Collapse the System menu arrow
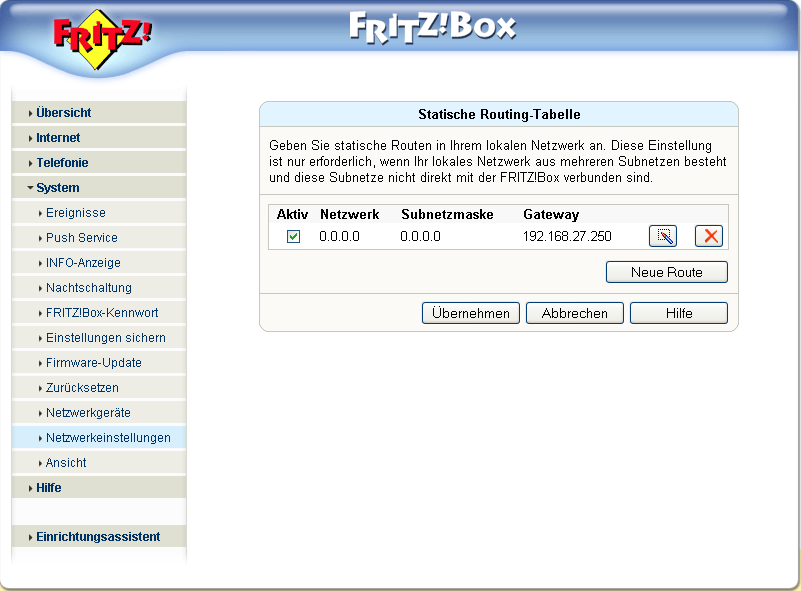 coord(30,188)
